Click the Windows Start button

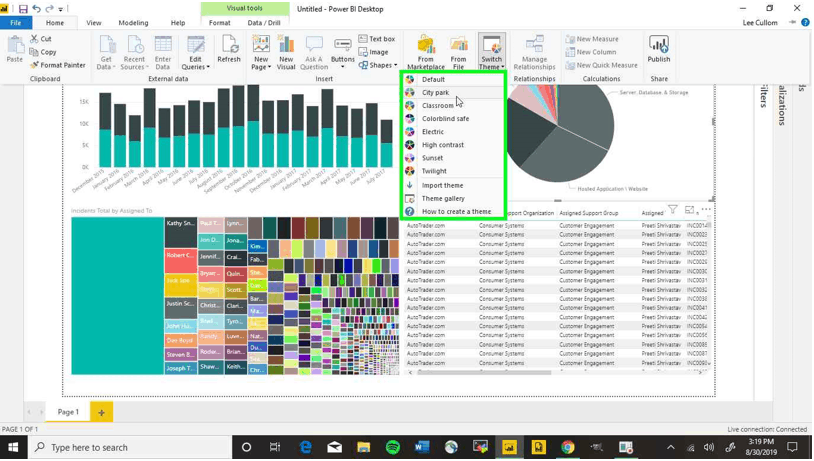[x=13, y=448]
